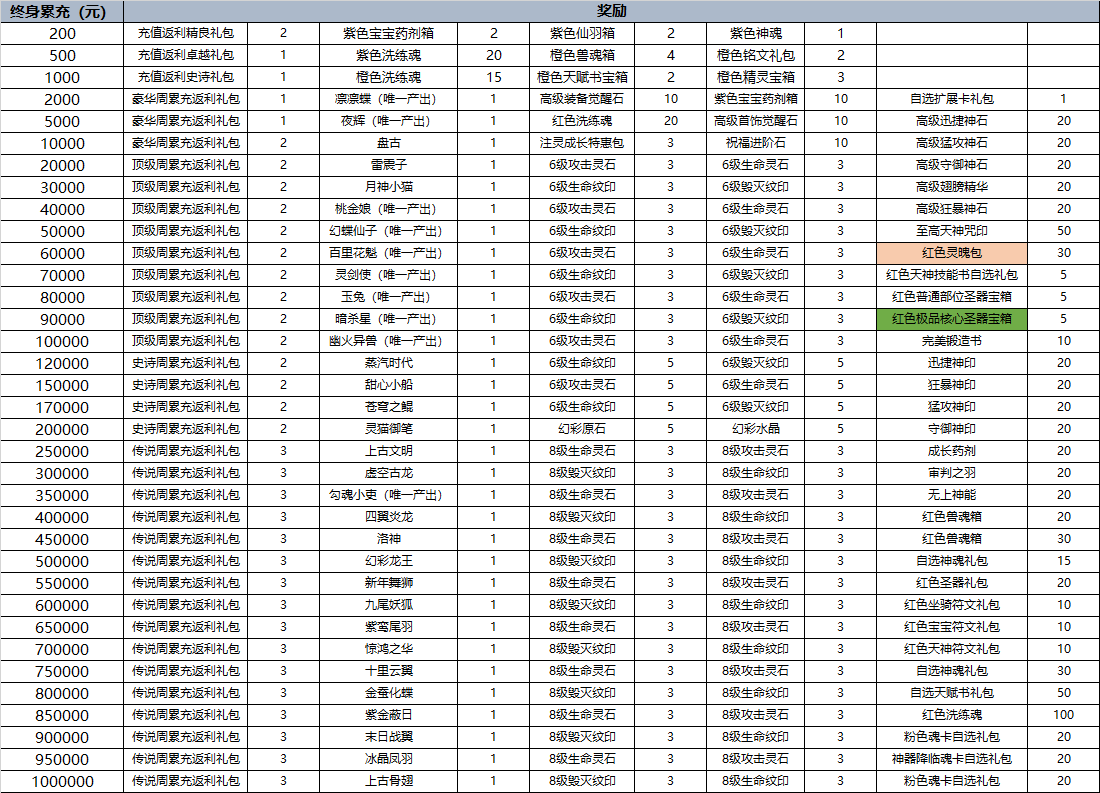The image size is (1100, 793).
Task: Select the 橙色天赋书宝箱 cell
Action: [582, 77]
